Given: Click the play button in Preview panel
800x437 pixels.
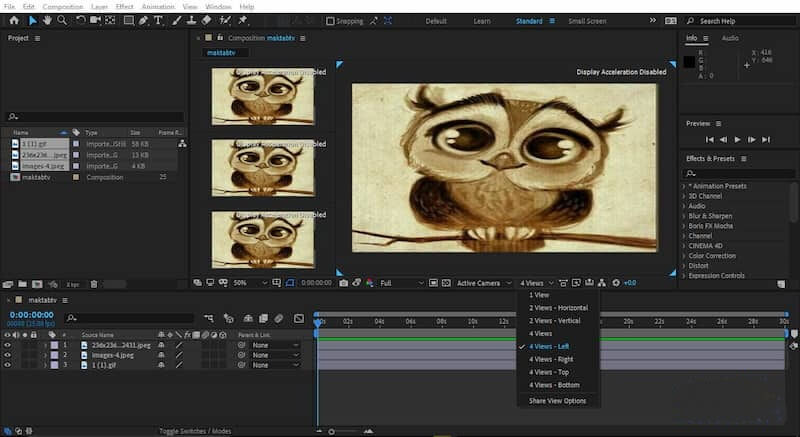Looking at the screenshot, I should [737, 140].
